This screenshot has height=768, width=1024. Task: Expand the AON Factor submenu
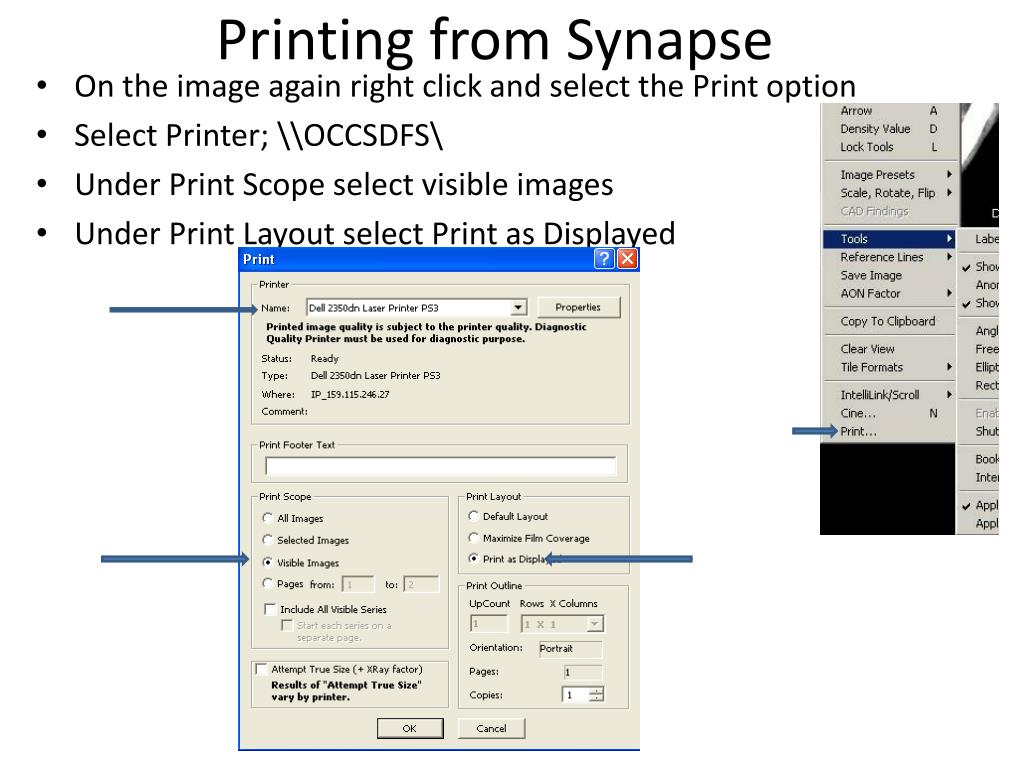pos(889,294)
